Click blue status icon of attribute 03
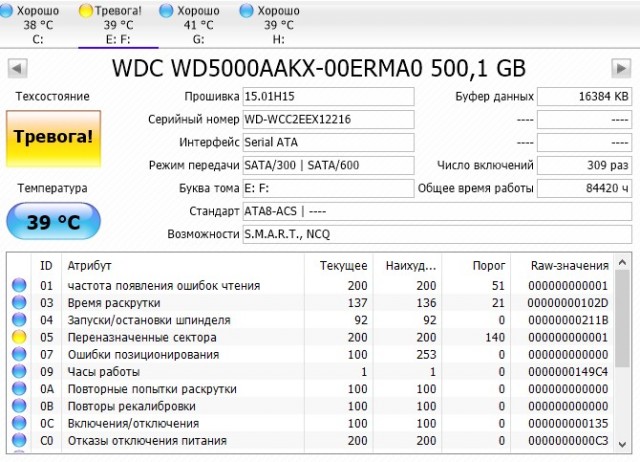This screenshot has width=640, height=462. 19,302
